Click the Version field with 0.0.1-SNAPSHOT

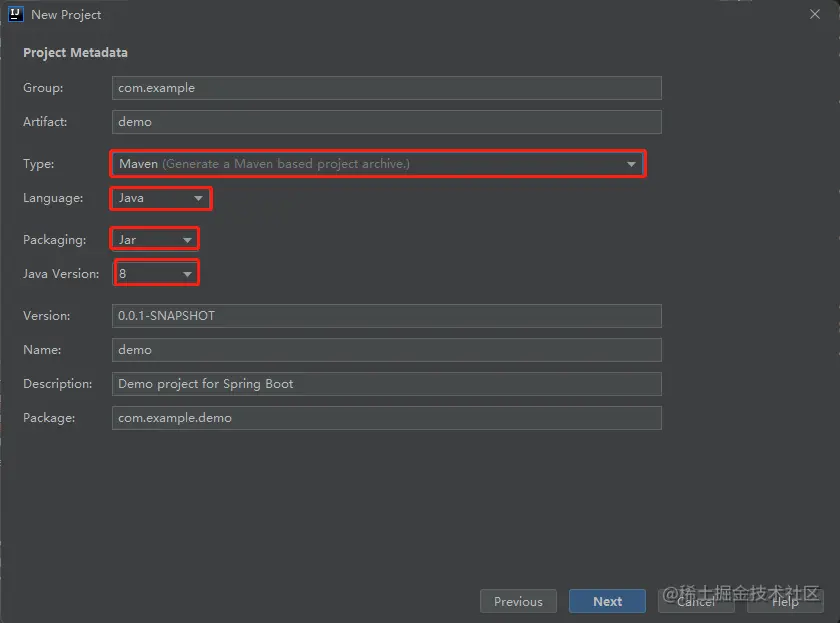pyautogui.click(x=386, y=316)
